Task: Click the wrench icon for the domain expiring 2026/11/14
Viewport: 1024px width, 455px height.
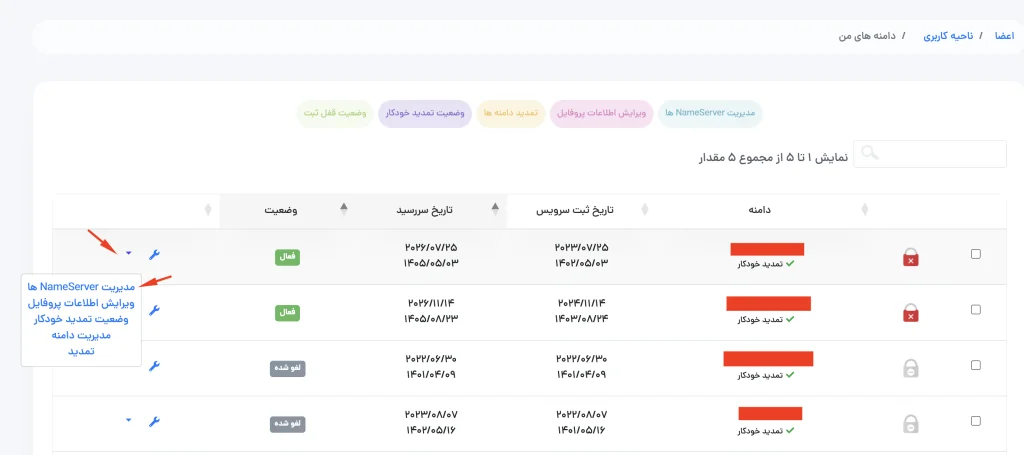Action: [154, 311]
